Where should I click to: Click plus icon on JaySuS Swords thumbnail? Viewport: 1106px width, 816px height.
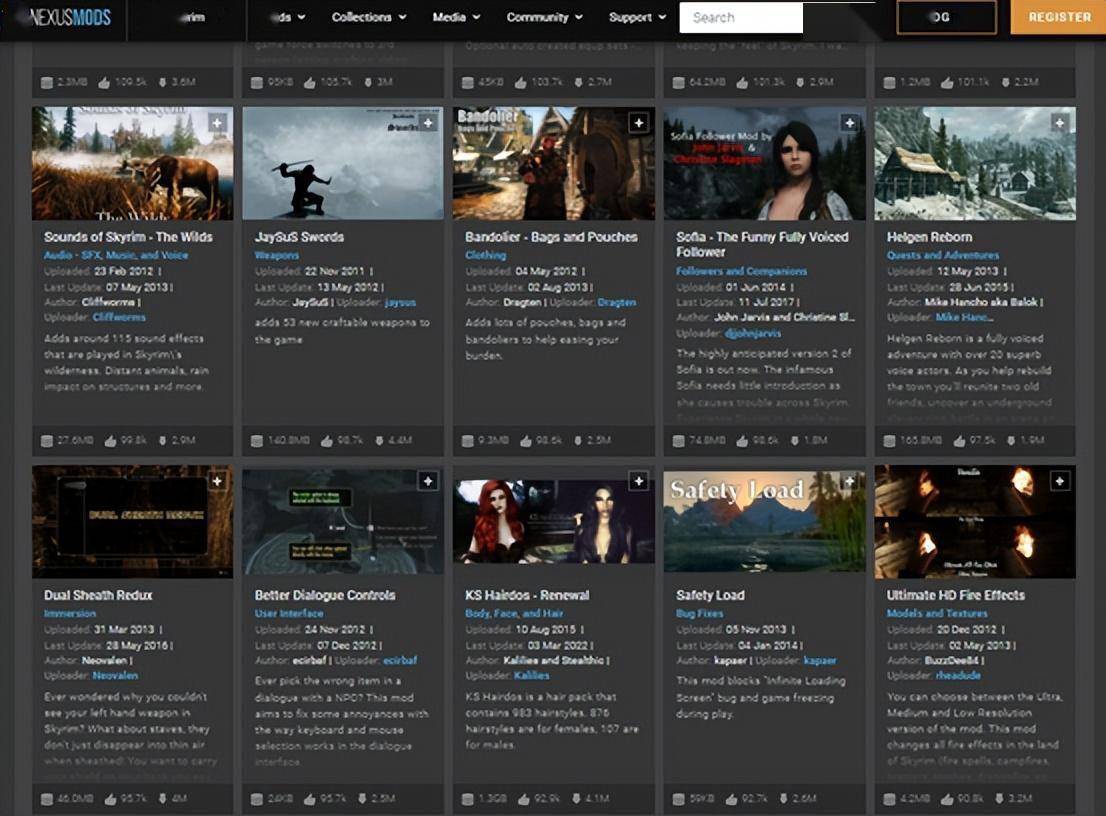(428, 123)
